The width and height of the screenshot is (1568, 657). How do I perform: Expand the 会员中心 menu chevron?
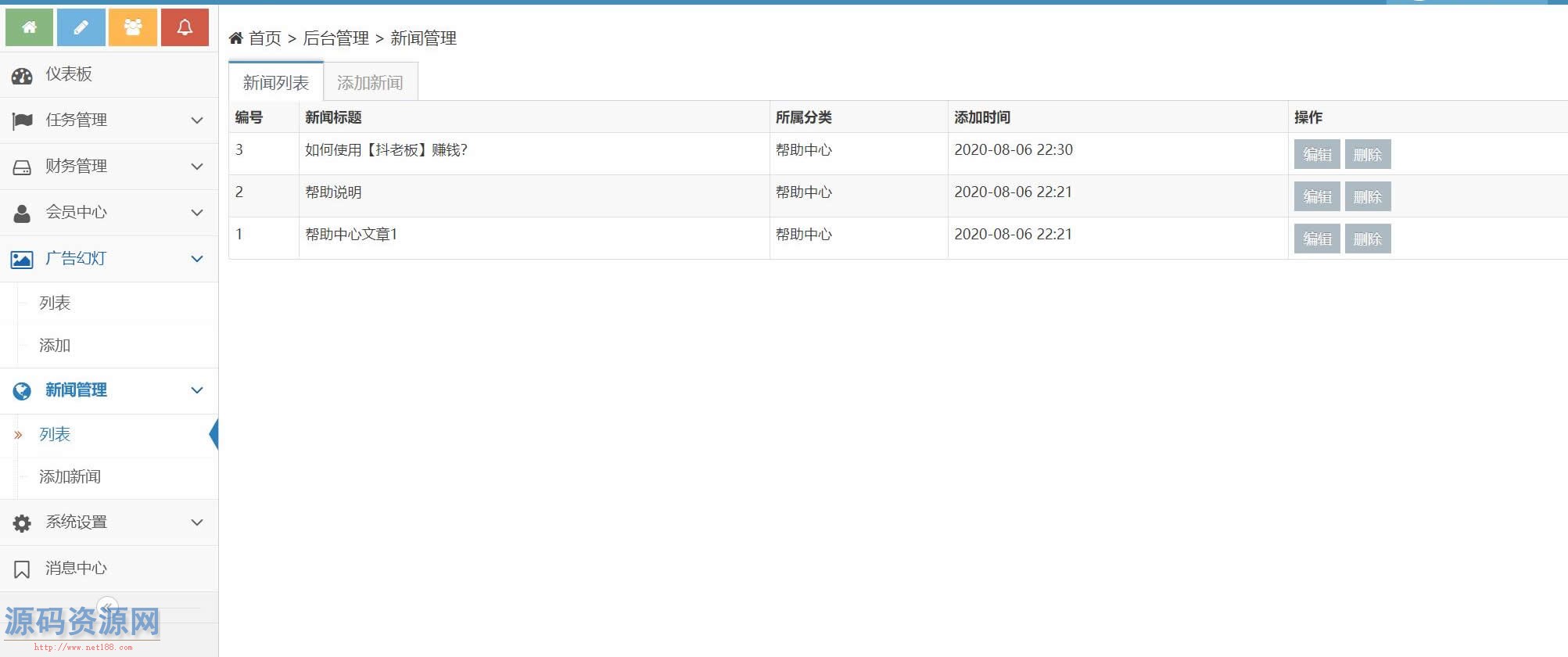[x=197, y=213]
